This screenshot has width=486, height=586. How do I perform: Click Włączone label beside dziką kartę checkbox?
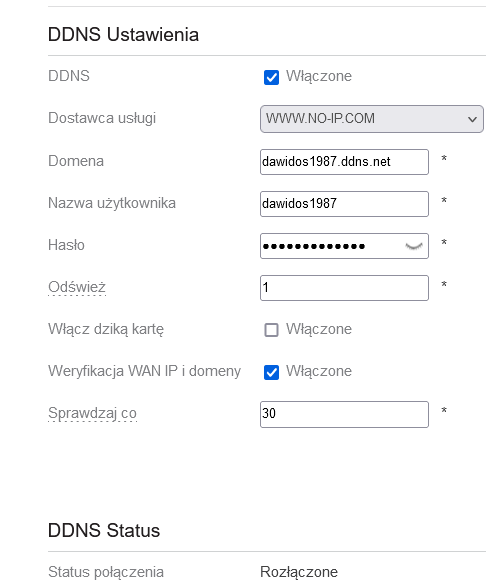(x=319, y=329)
